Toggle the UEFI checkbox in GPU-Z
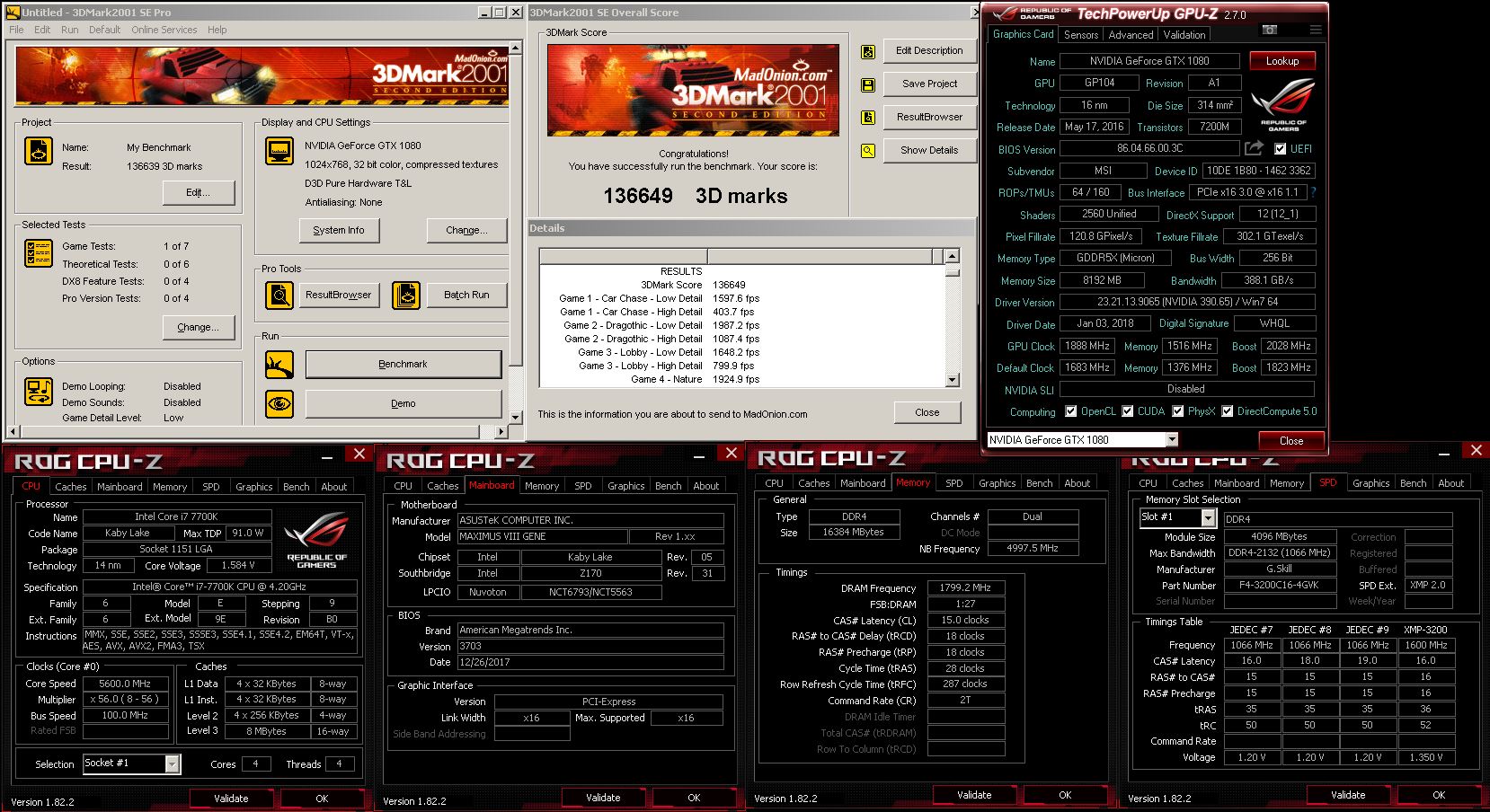1490x812 pixels. click(x=1281, y=149)
